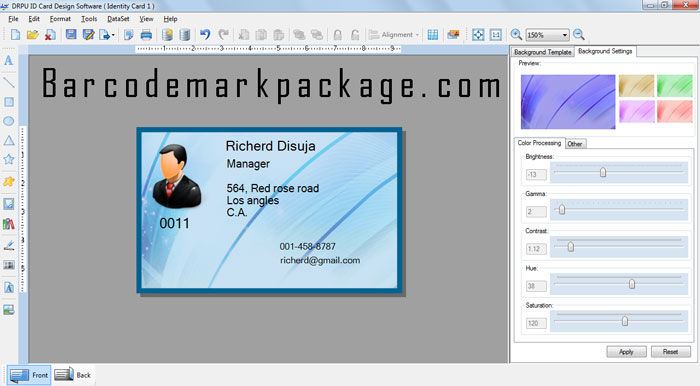This screenshot has width=700, height=386.
Task: Print the card using printer icon
Action: coord(146,35)
